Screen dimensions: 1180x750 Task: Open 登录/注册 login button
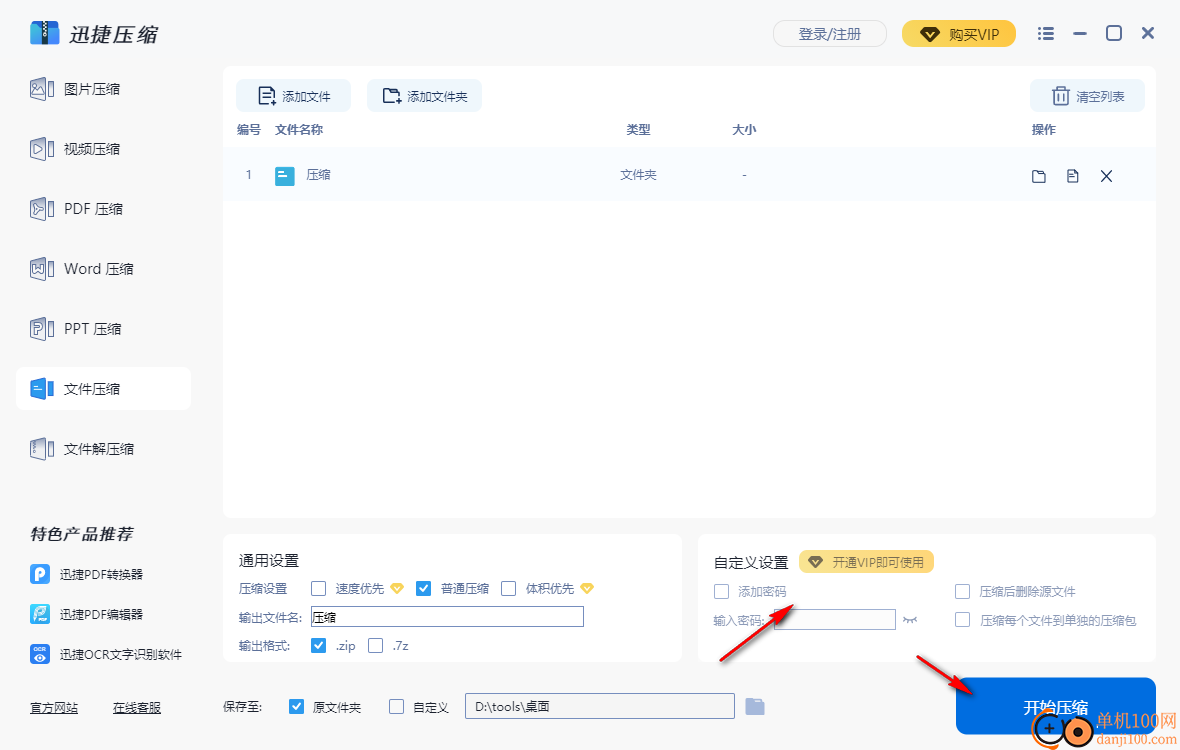point(829,34)
